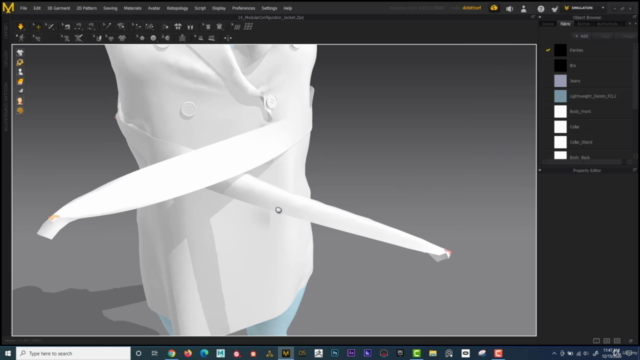Click the megaphone announcements icon
The image size is (640, 360).
(509, 9)
